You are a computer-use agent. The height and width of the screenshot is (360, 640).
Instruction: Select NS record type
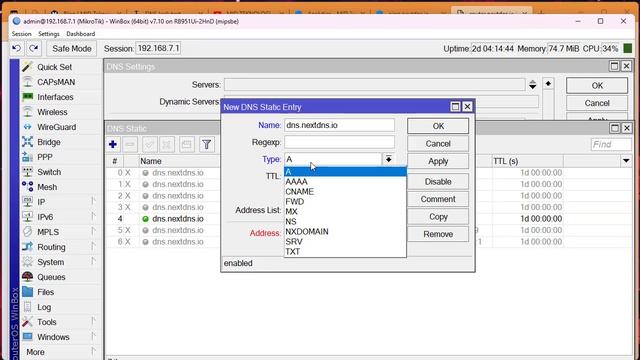pos(345,222)
